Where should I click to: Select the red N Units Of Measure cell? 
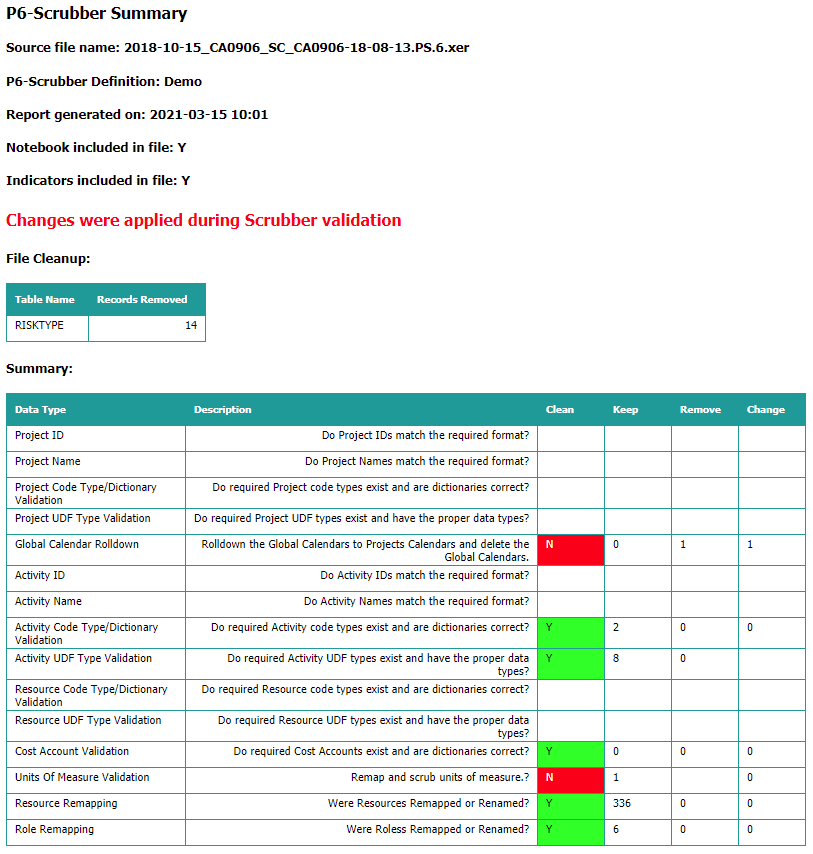570,777
